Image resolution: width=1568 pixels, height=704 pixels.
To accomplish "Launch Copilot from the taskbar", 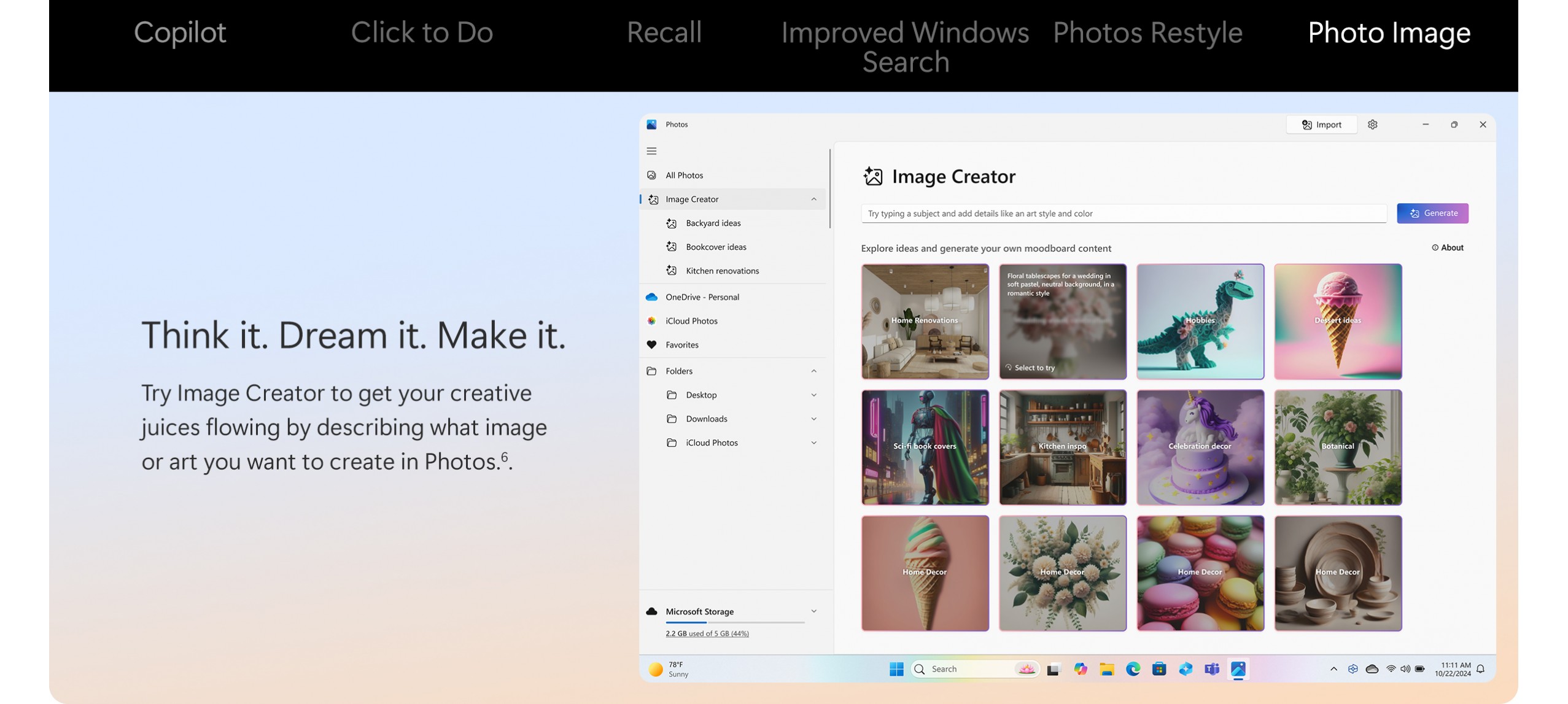I will click(x=1081, y=669).
